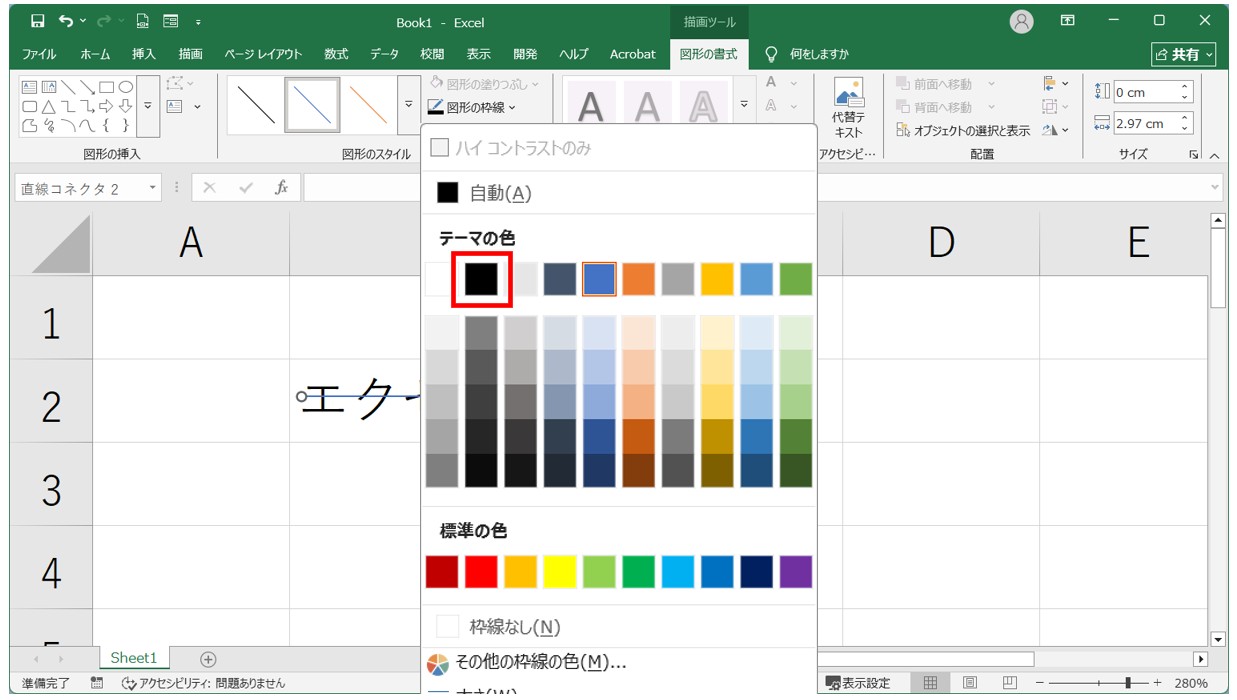Viewport: 1237px width, 700px height.
Task: Open the Size dialog launcher in サイズ group
Action: tap(1194, 155)
